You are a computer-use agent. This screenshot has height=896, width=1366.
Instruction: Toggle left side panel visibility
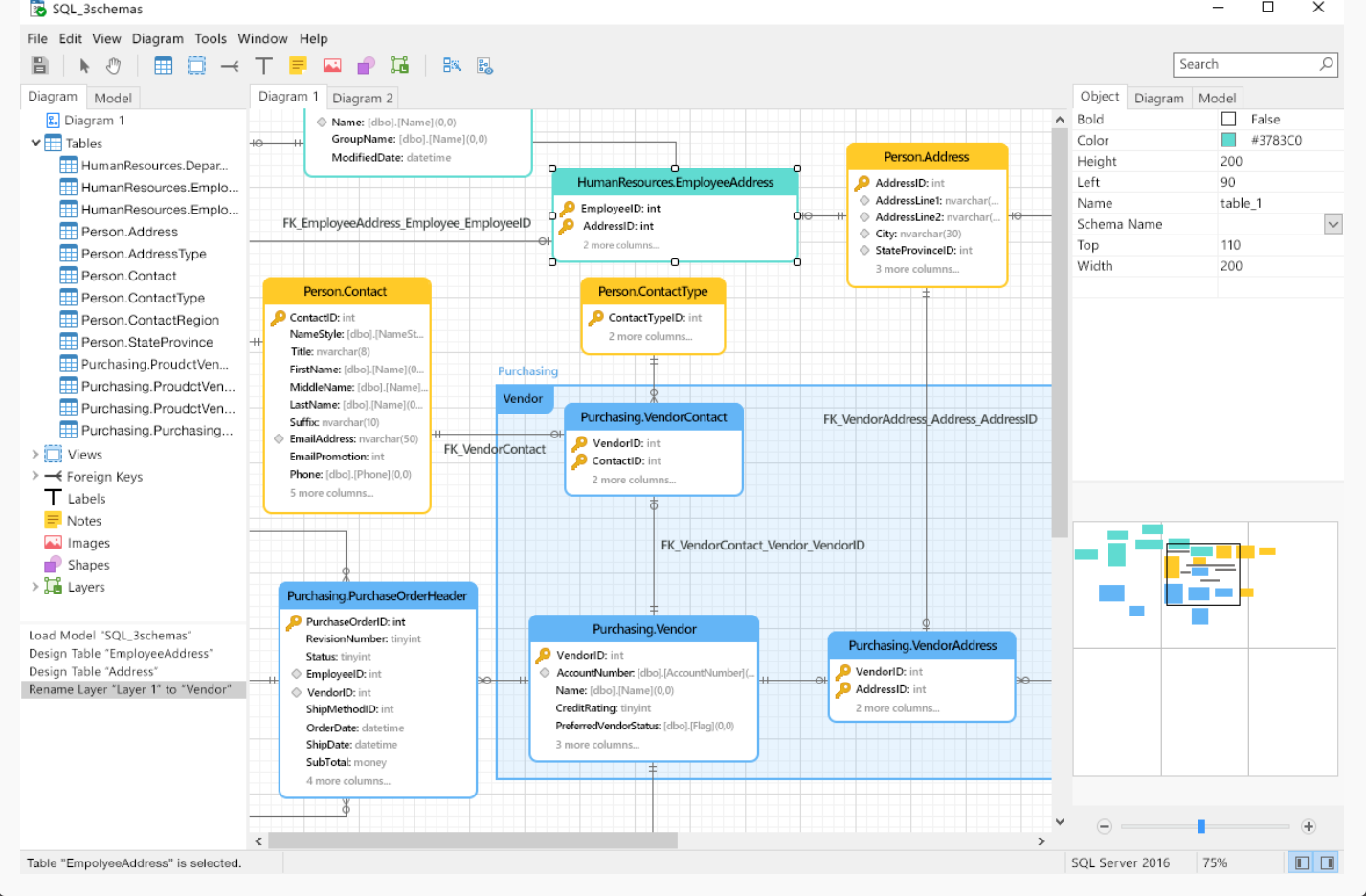pos(1301,862)
